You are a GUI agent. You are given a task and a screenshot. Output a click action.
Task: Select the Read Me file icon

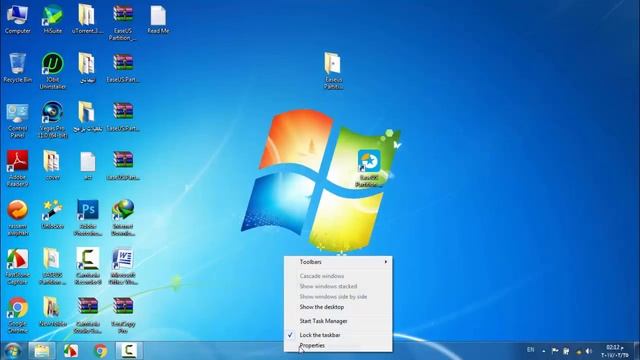pos(158,19)
